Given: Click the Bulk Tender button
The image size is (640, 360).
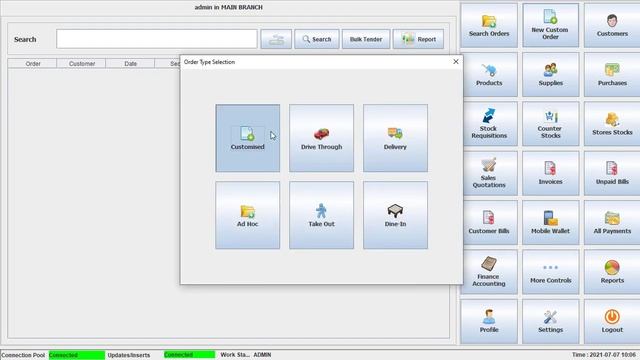Looking at the screenshot, I should [x=366, y=39].
